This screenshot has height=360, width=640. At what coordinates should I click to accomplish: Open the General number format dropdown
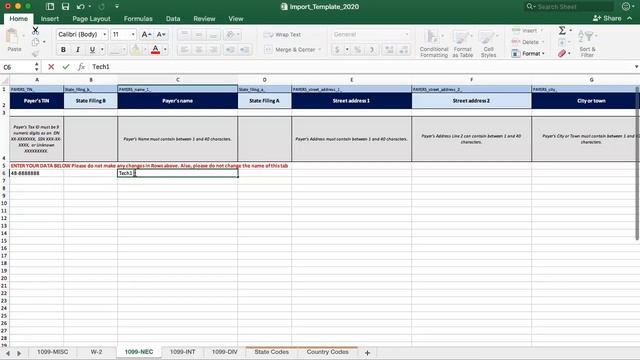click(x=370, y=35)
